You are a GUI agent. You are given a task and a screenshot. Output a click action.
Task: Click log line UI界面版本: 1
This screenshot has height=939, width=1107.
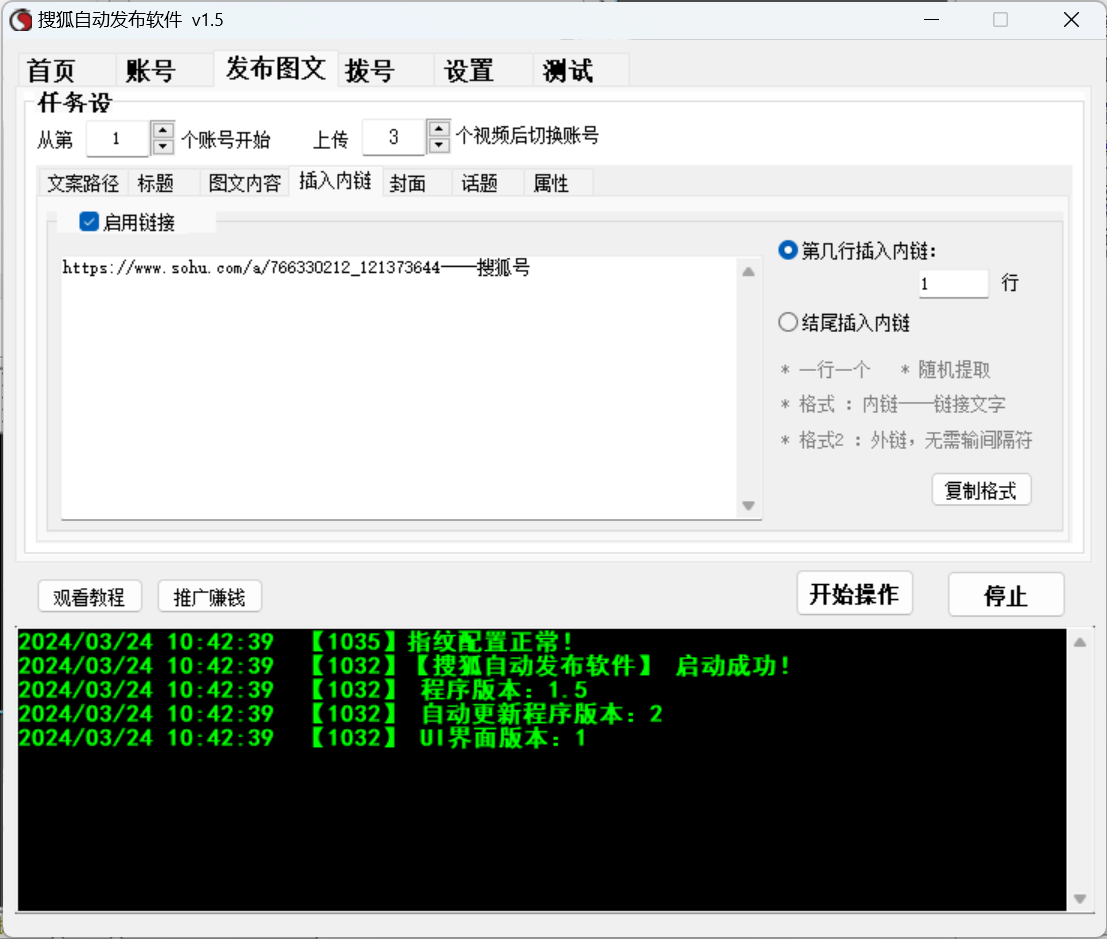pos(302,738)
